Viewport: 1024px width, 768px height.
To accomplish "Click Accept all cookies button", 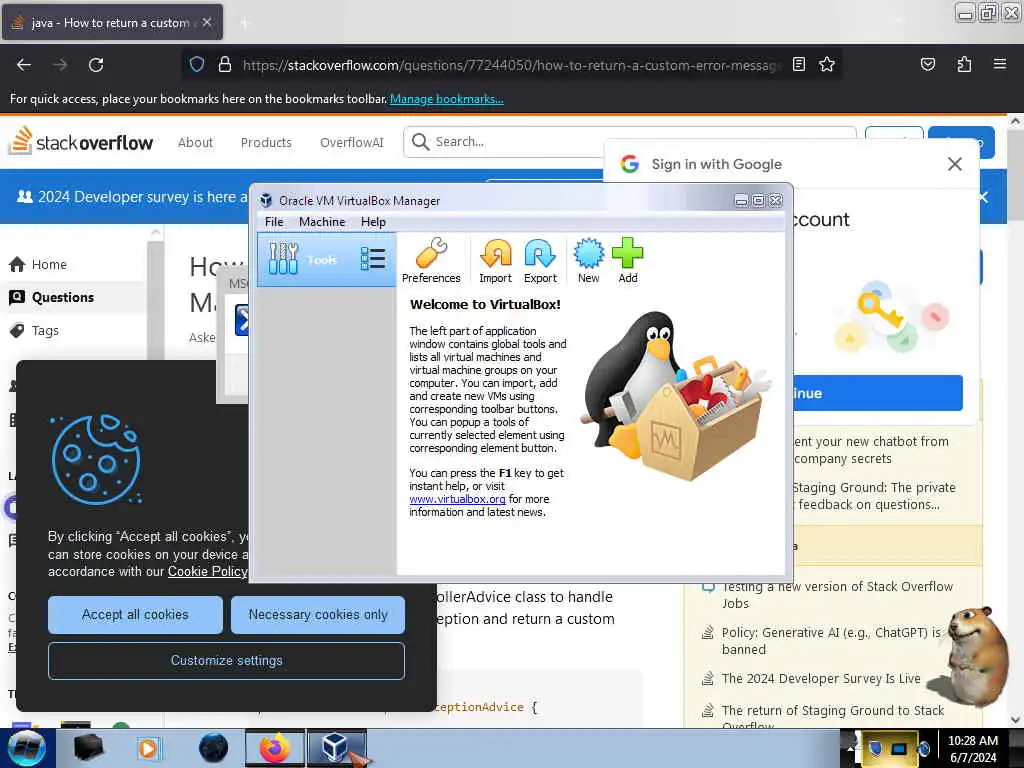I will tap(135, 615).
